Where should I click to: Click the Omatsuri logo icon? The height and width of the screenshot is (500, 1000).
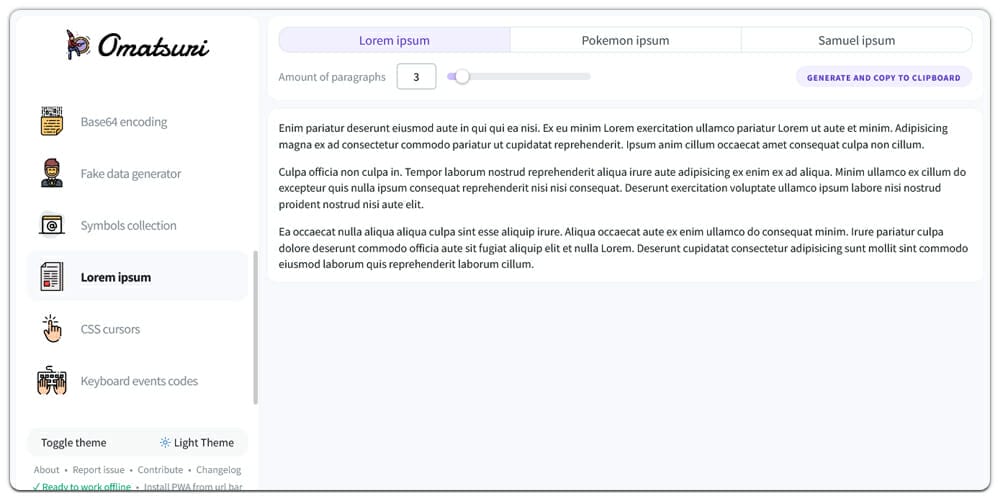pyautogui.click(x=78, y=44)
